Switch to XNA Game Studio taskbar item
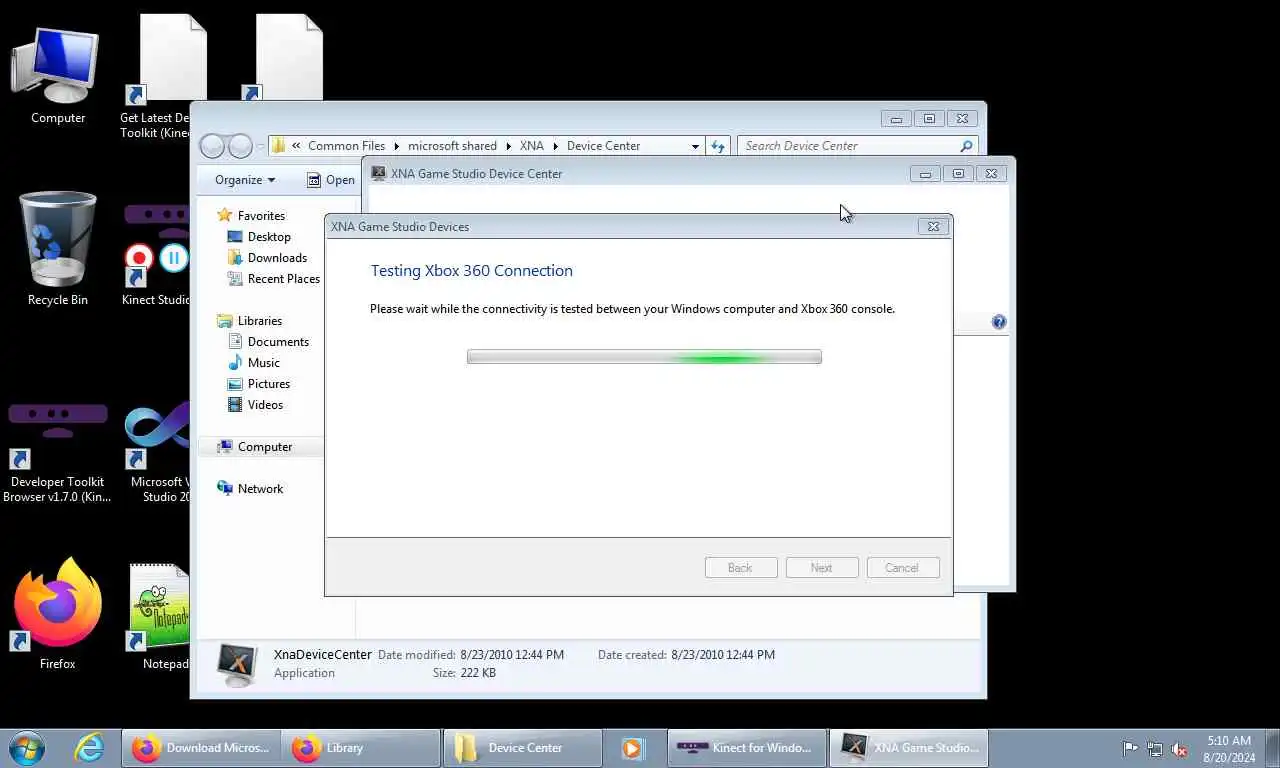The image size is (1280, 768). pyautogui.click(x=908, y=747)
